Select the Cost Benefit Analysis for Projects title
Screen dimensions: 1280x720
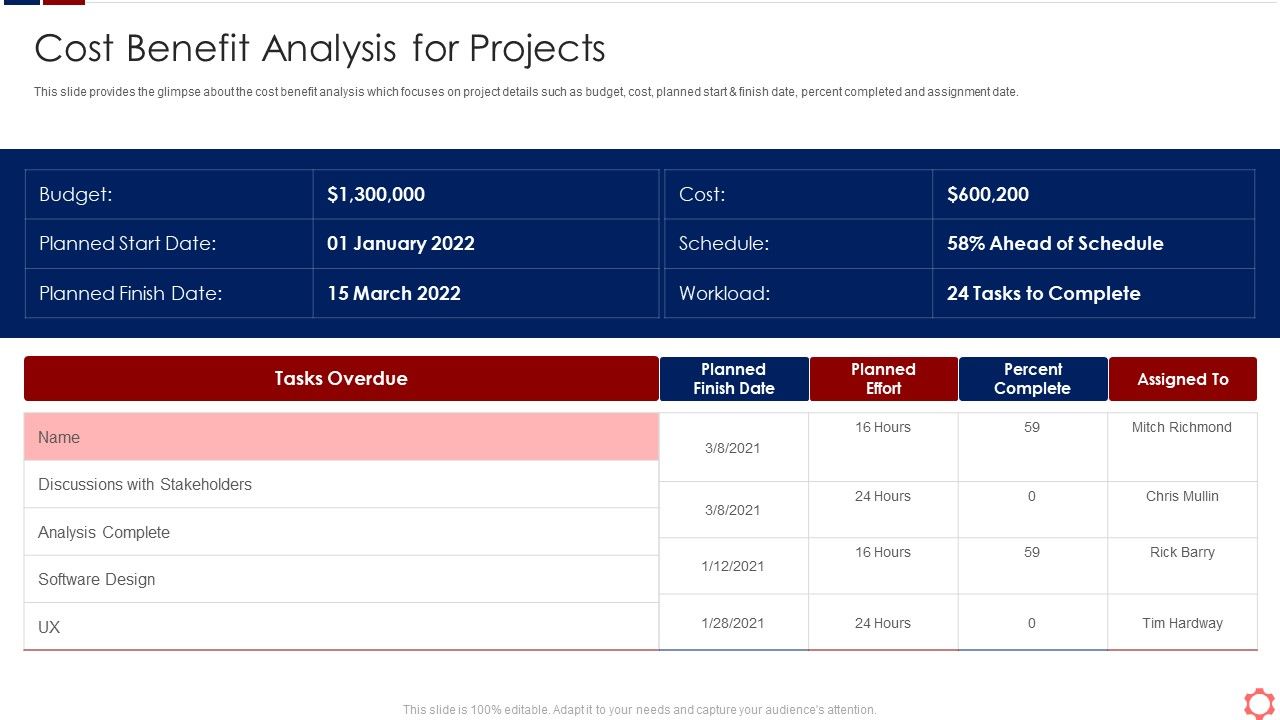coord(320,48)
